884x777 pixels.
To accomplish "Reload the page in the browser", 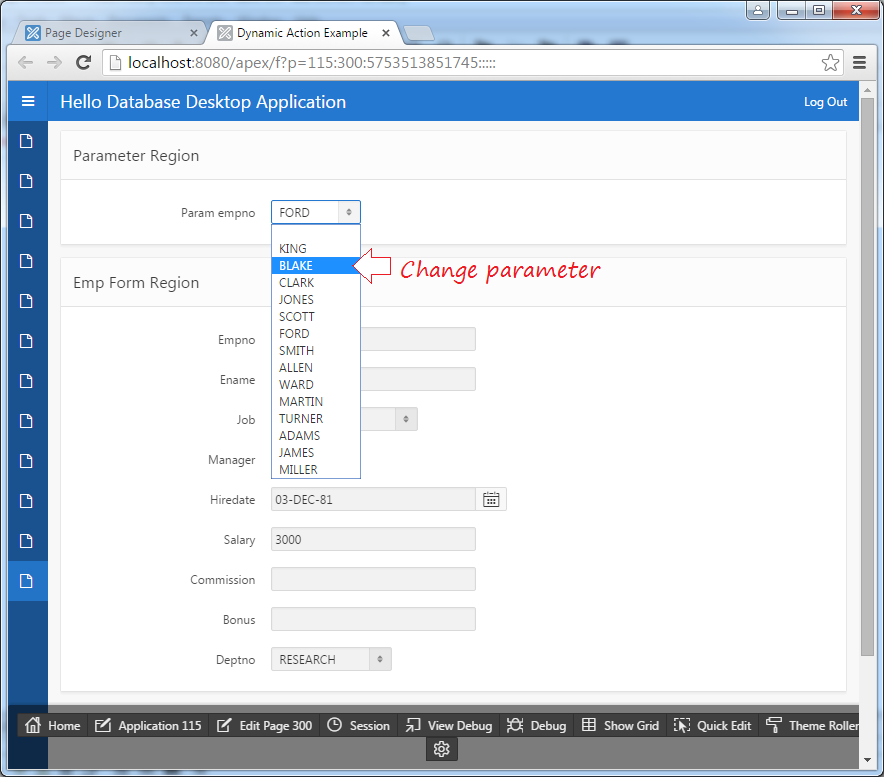I will point(84,63).
